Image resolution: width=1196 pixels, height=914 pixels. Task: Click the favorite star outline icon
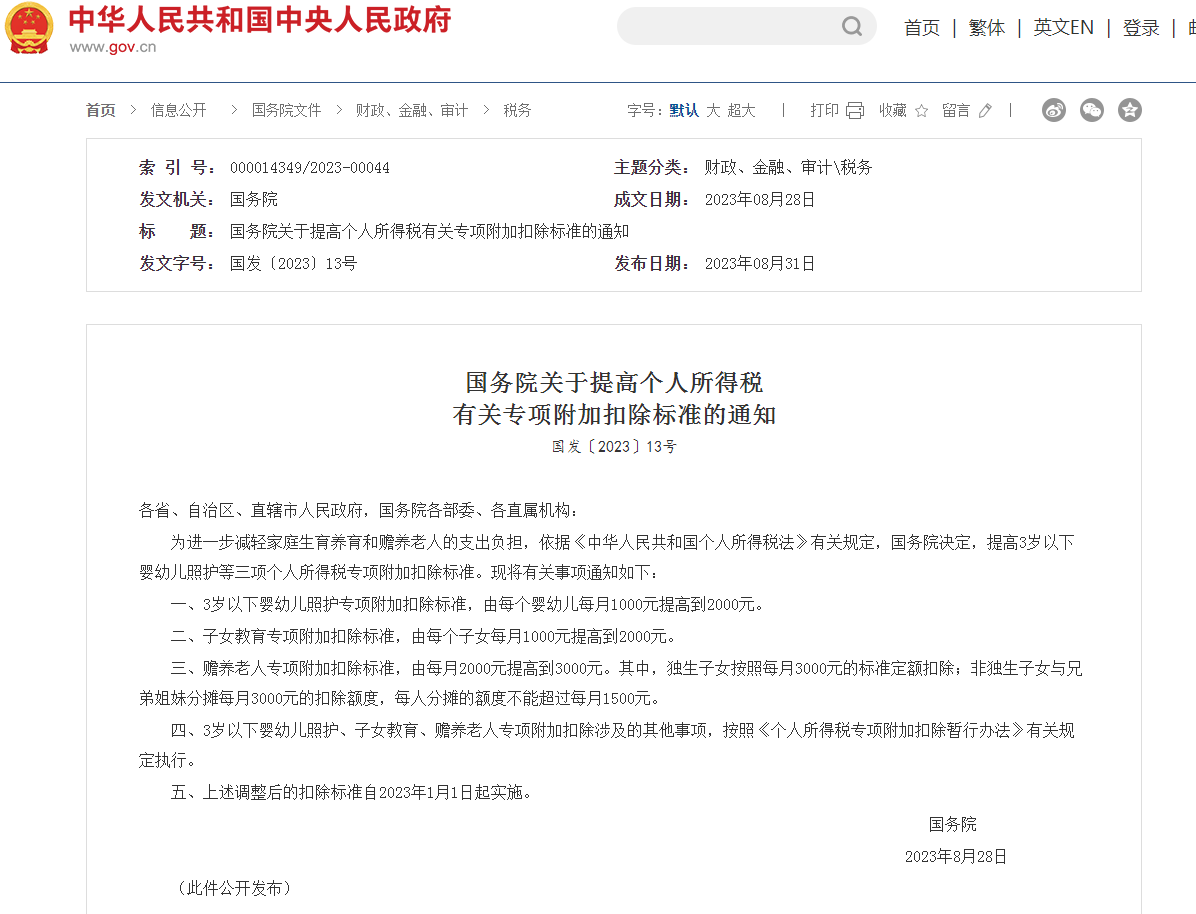922,111
